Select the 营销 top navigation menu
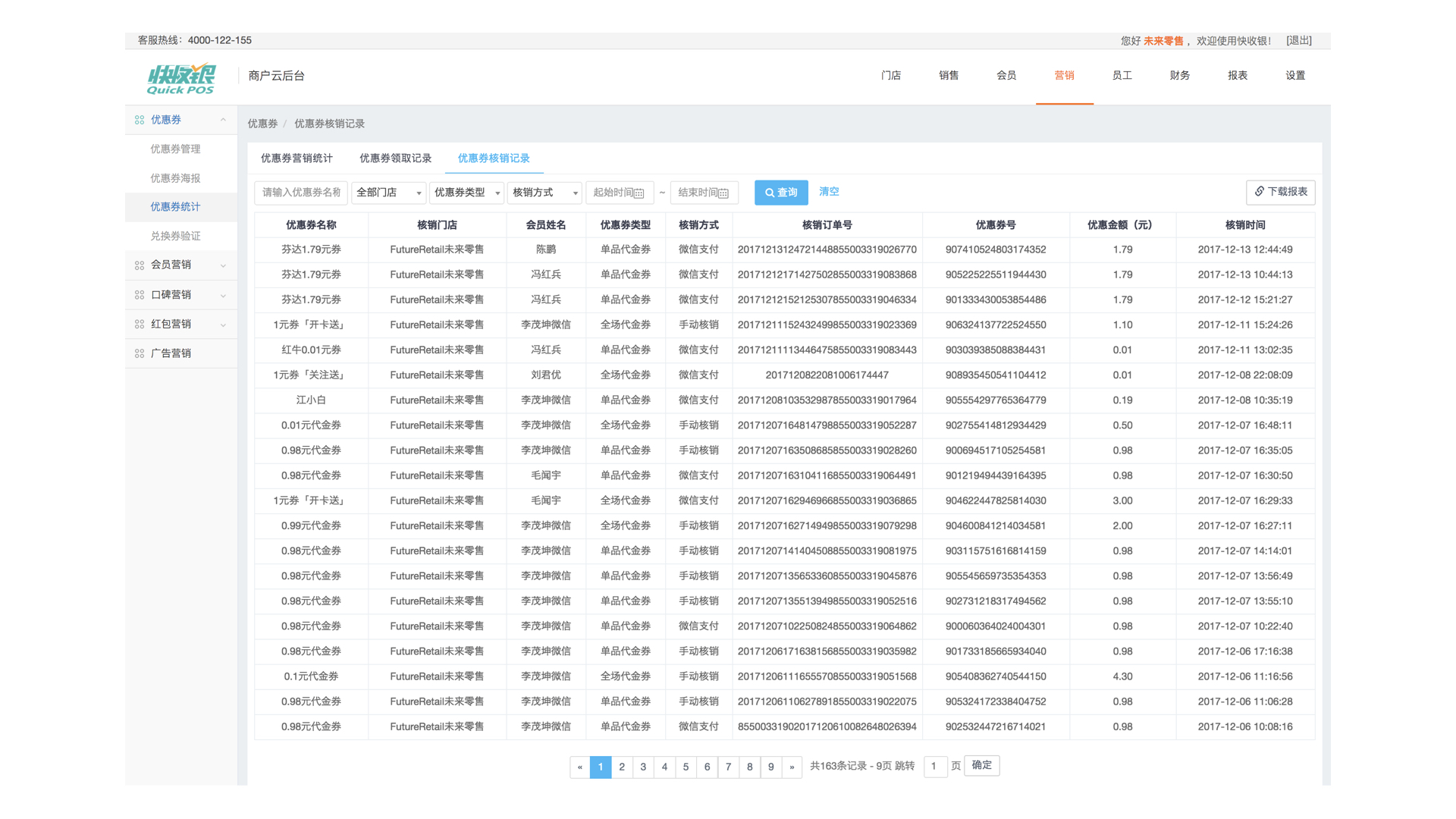 1064,75
